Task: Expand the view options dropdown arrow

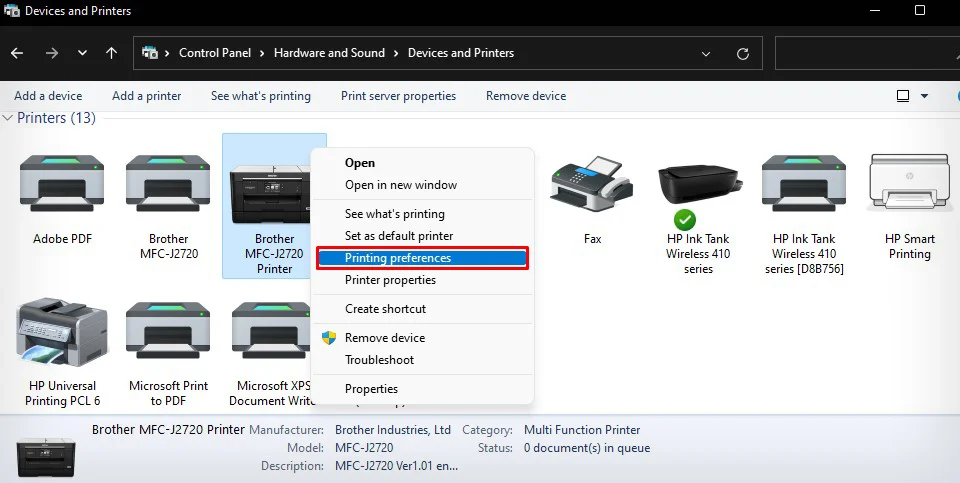Action: (x=924, y=96)
